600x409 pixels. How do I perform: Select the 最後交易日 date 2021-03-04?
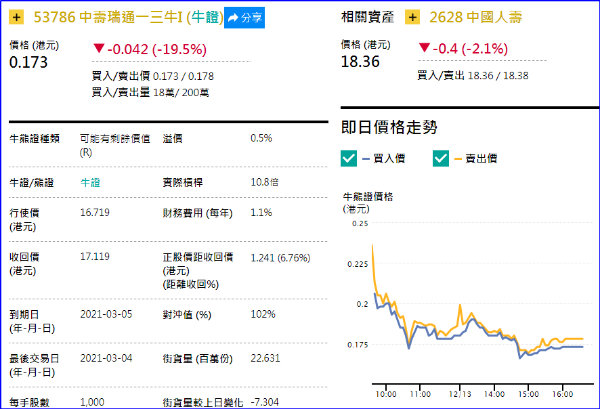(x=106, y=358)
